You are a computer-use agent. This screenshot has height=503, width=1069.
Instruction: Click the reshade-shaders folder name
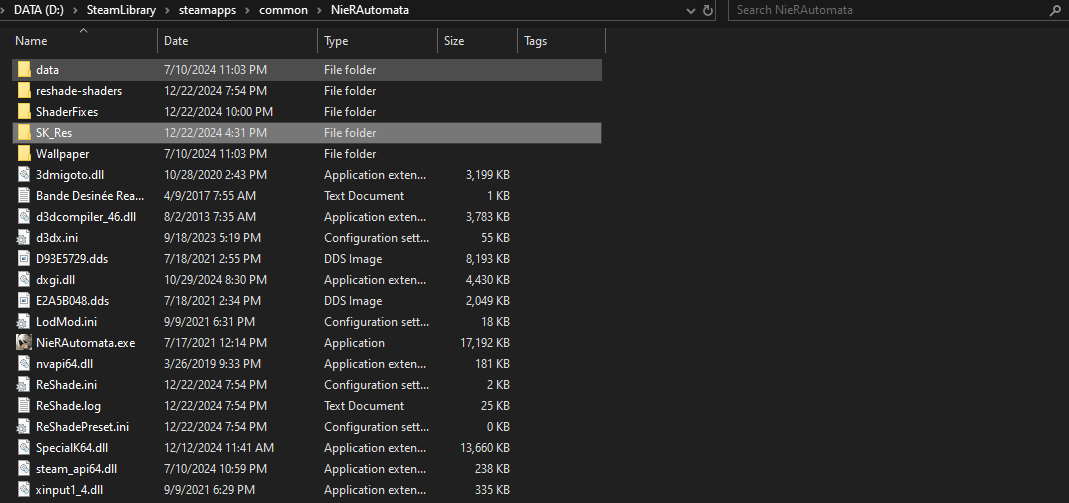click(79, 91)
